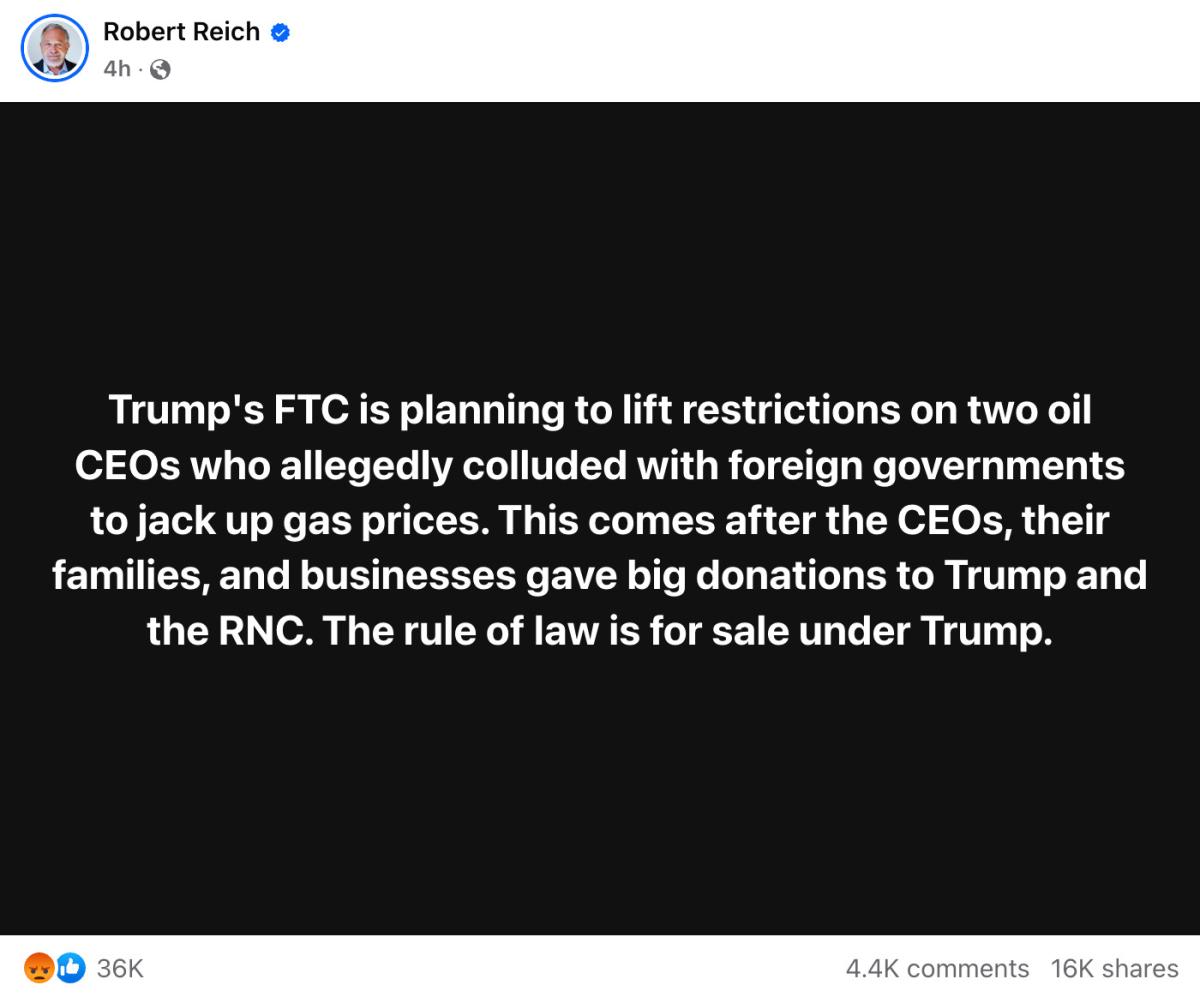This screenshot has width=1200, height=997.
Task: Click the blue verified badge icon
Action: tap(281, 32)
